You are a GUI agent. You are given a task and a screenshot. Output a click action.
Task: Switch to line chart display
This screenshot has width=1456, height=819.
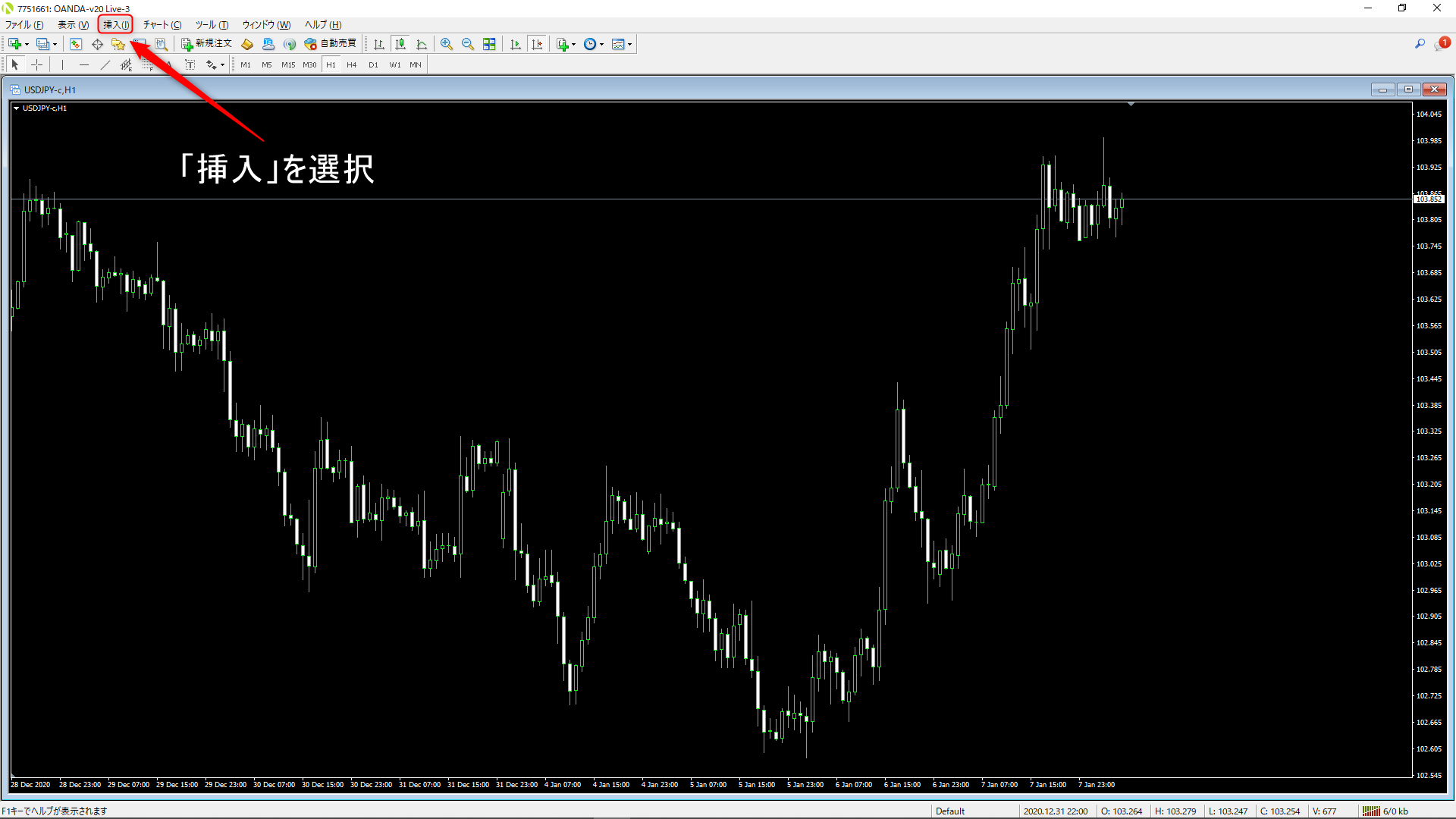(422, 44)
